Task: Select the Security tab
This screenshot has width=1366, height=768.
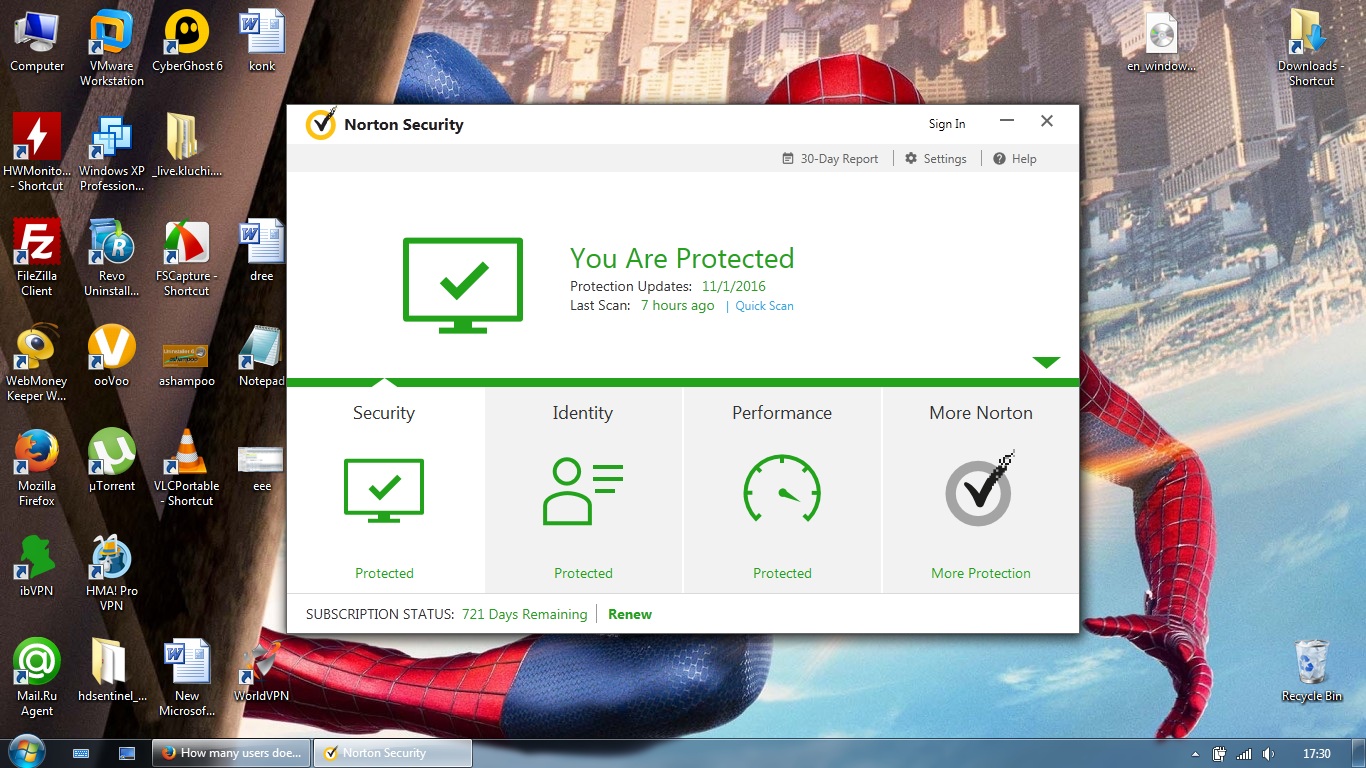Action: click(x=385, y=490)
